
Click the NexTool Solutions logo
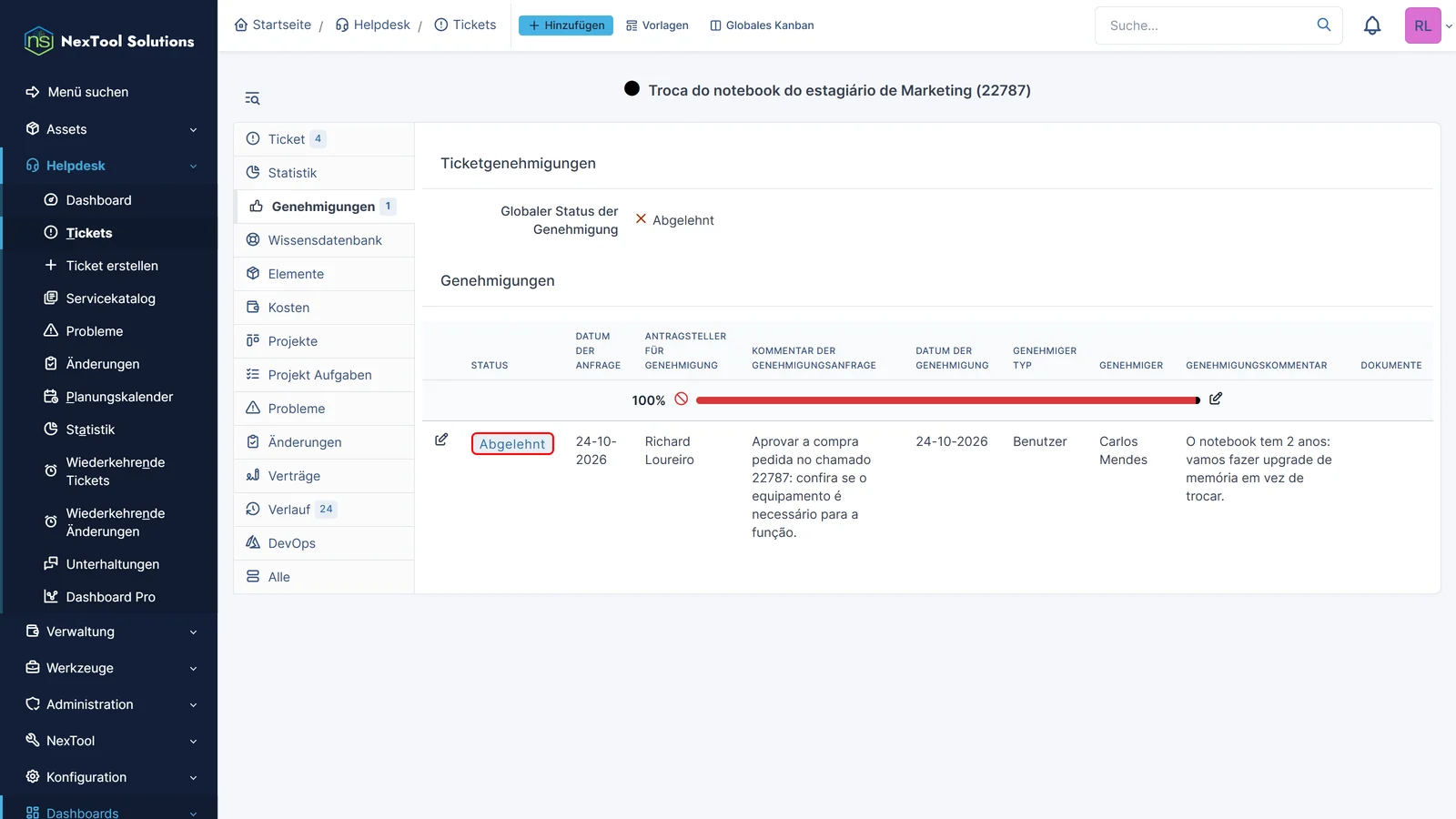(109, 41)
